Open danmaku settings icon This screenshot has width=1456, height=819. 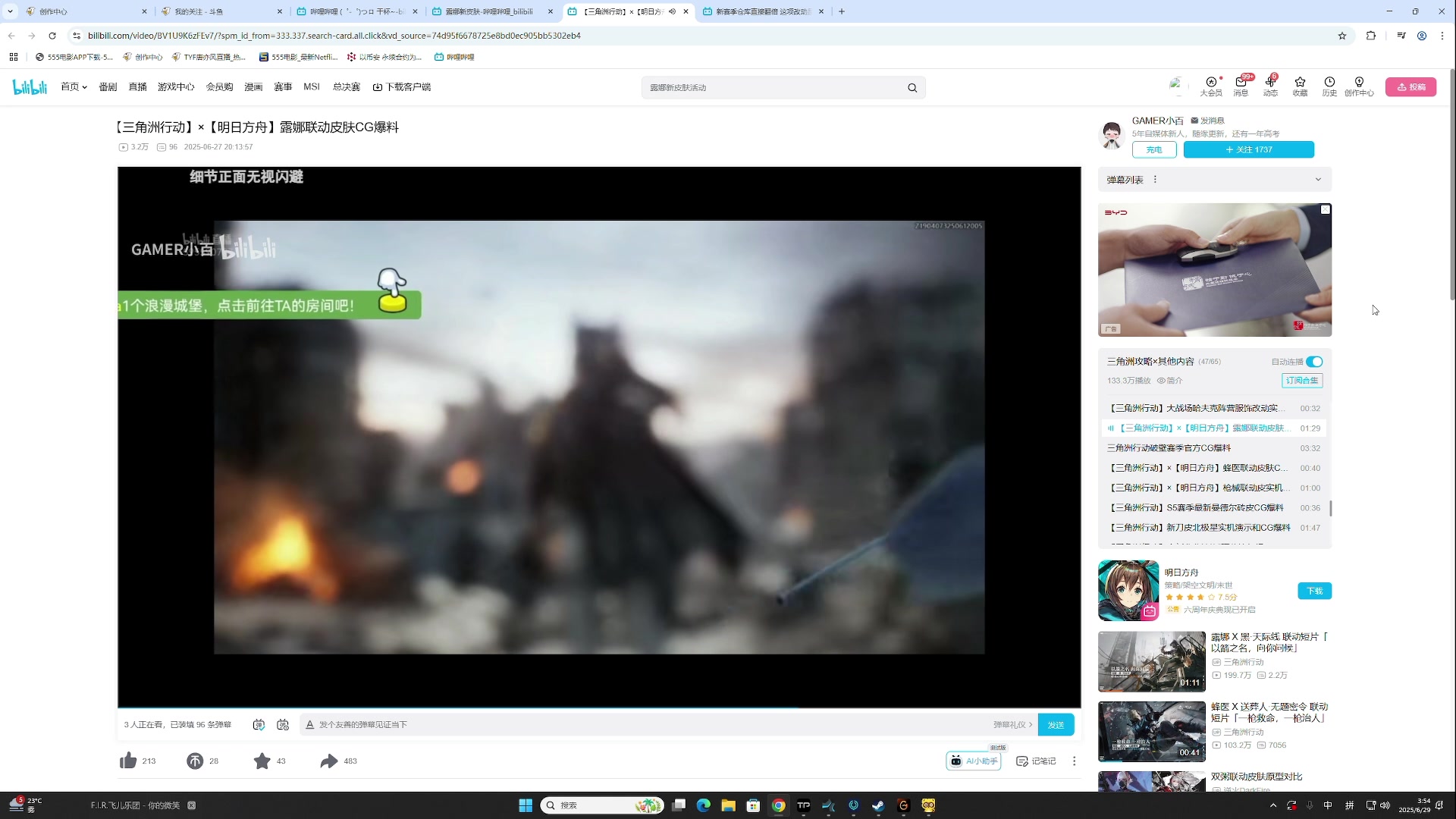tap(283, 725)
